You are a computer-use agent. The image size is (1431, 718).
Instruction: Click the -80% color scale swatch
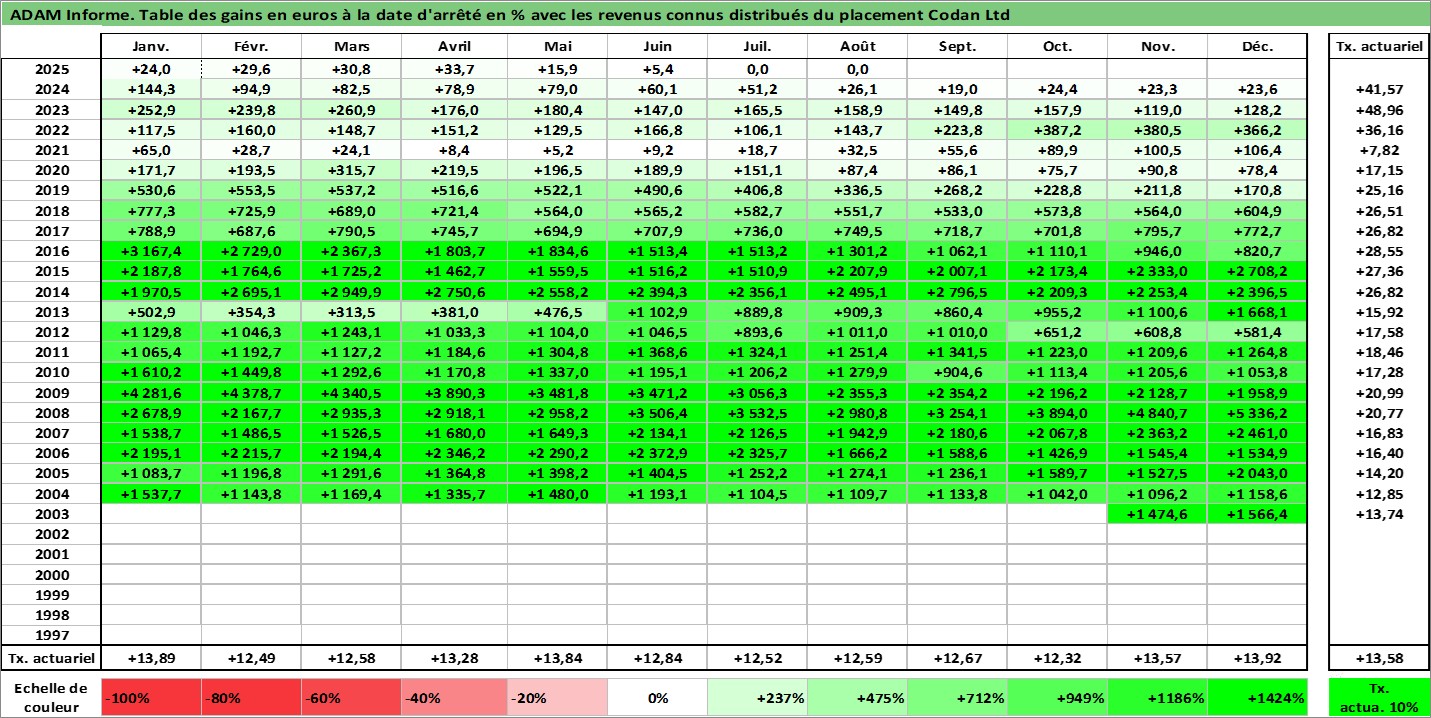click(252, 697)
